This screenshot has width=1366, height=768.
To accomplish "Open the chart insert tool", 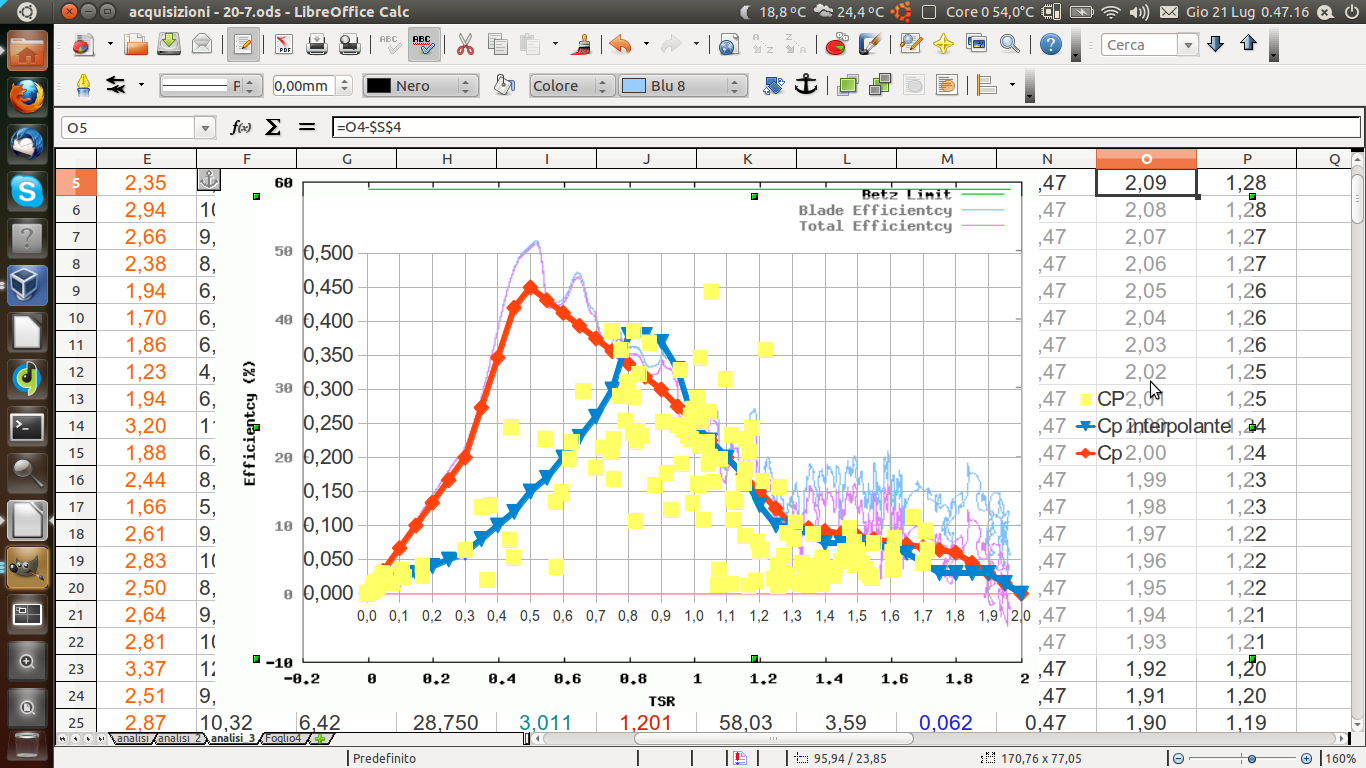I will (836, 45).
